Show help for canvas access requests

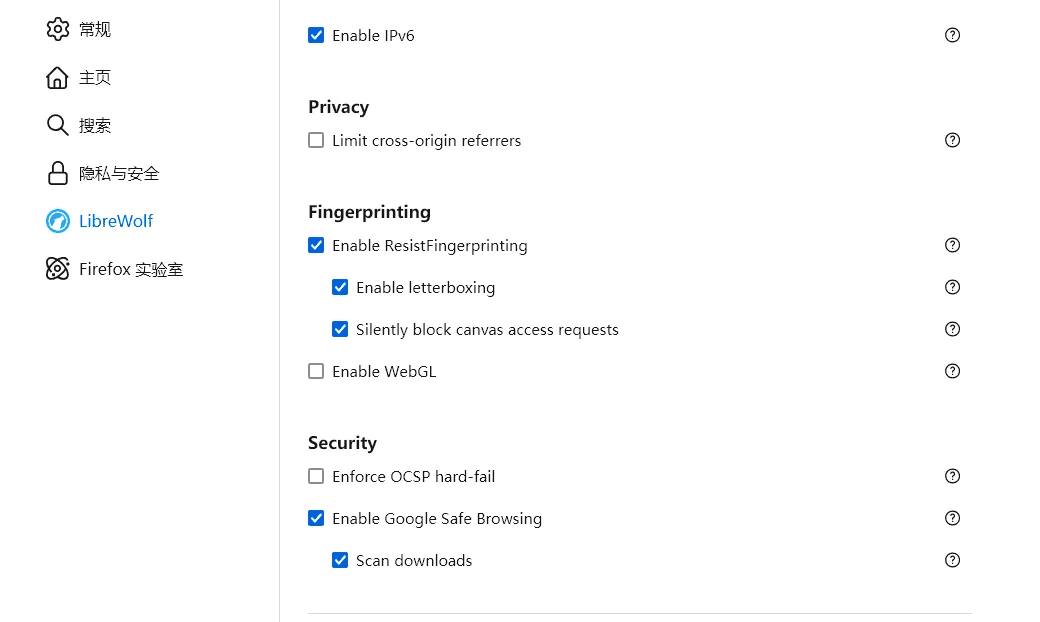tap(952, 330)
